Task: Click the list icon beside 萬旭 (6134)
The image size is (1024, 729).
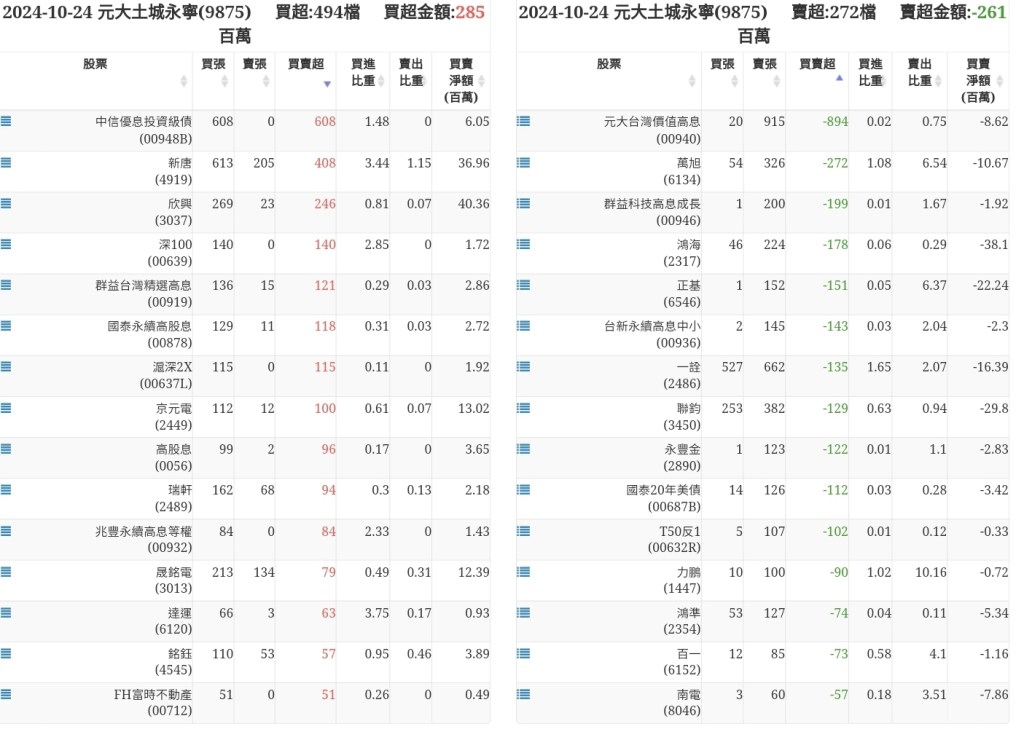Action: (523, 162)
